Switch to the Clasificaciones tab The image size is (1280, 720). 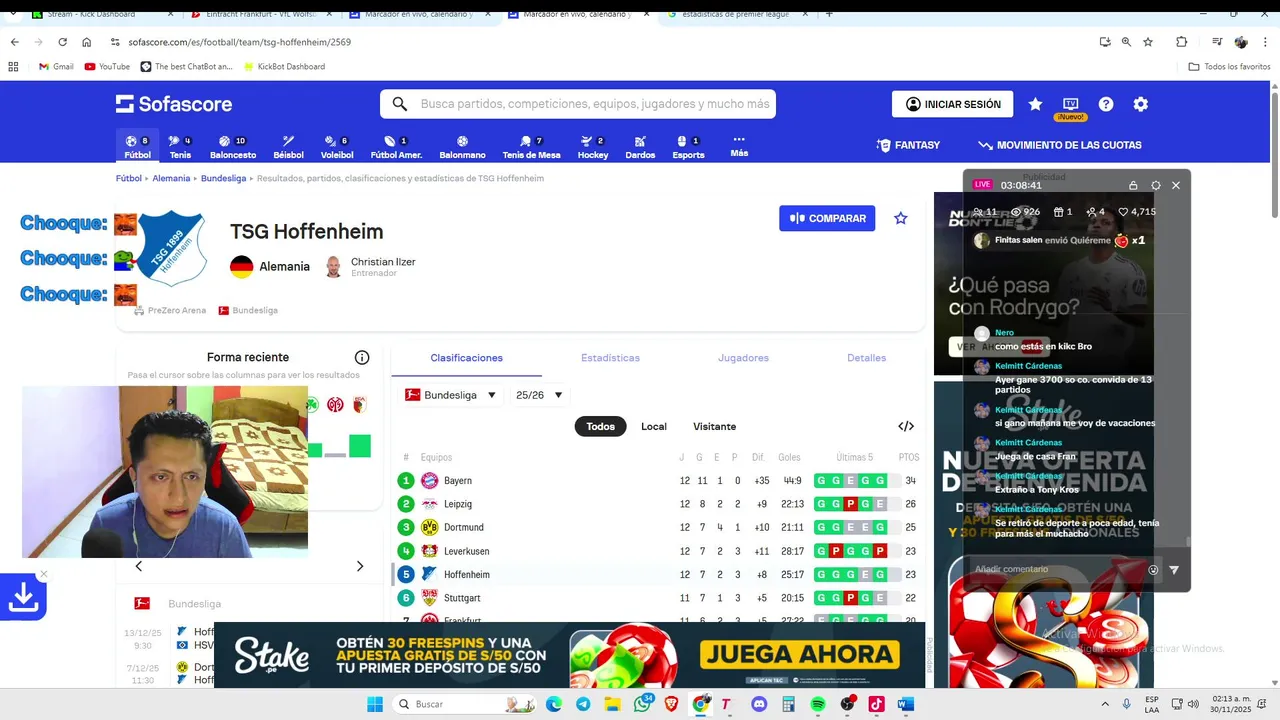[466, 358]
